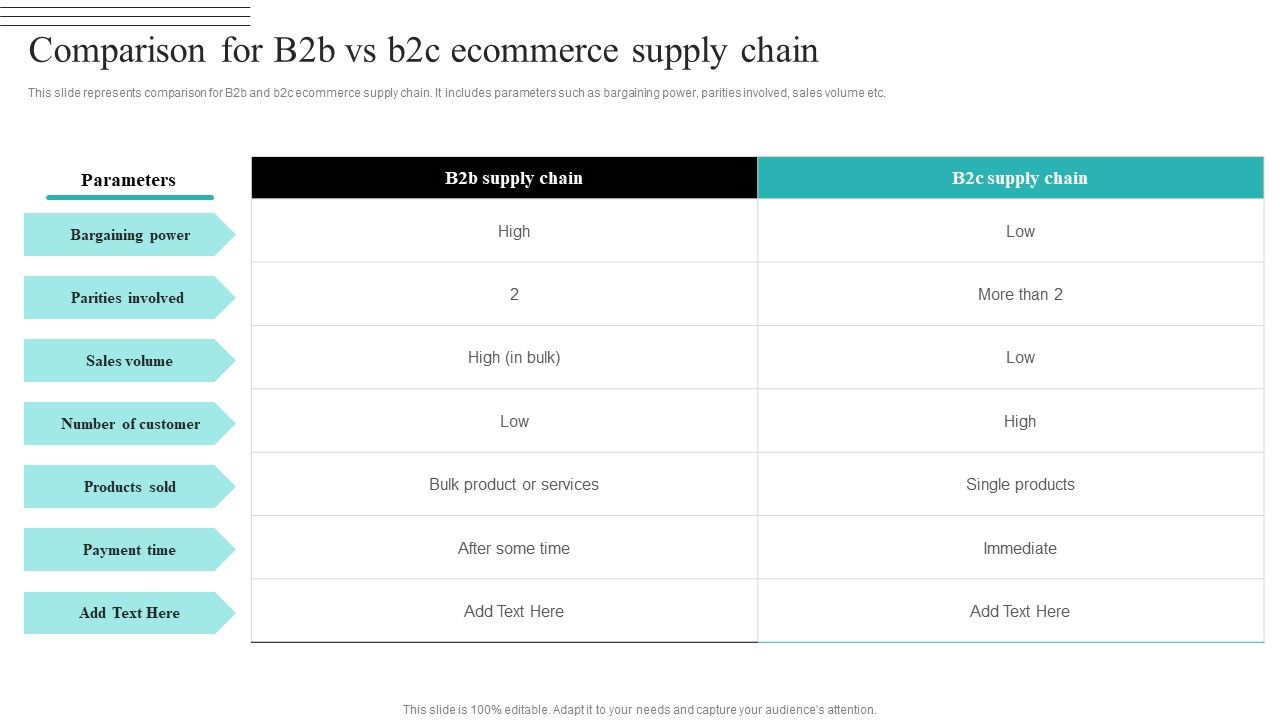Click the footer note about editable slide
Viewport: 1280px width, 720px height.
(x=639, y=710)
